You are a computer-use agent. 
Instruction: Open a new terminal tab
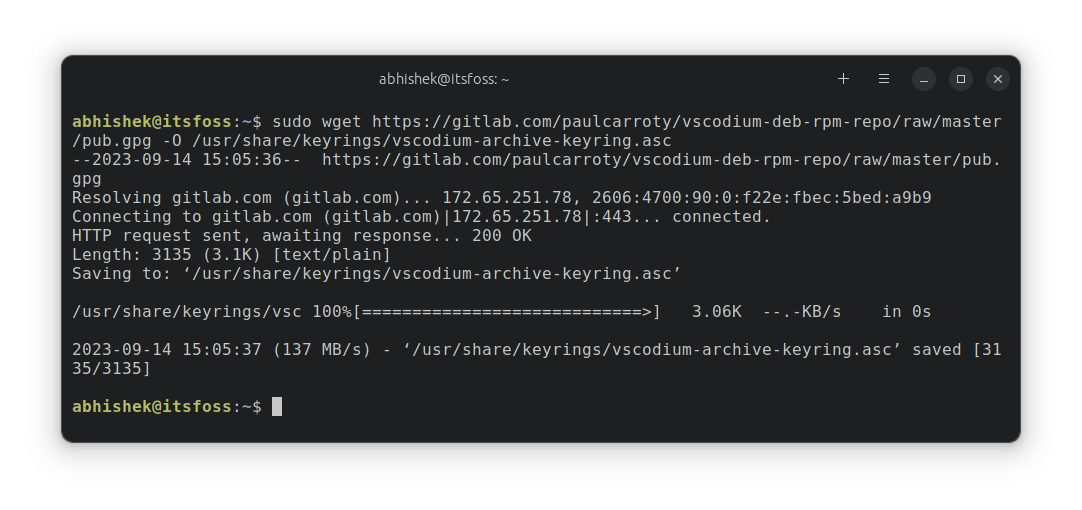point(843,78)
